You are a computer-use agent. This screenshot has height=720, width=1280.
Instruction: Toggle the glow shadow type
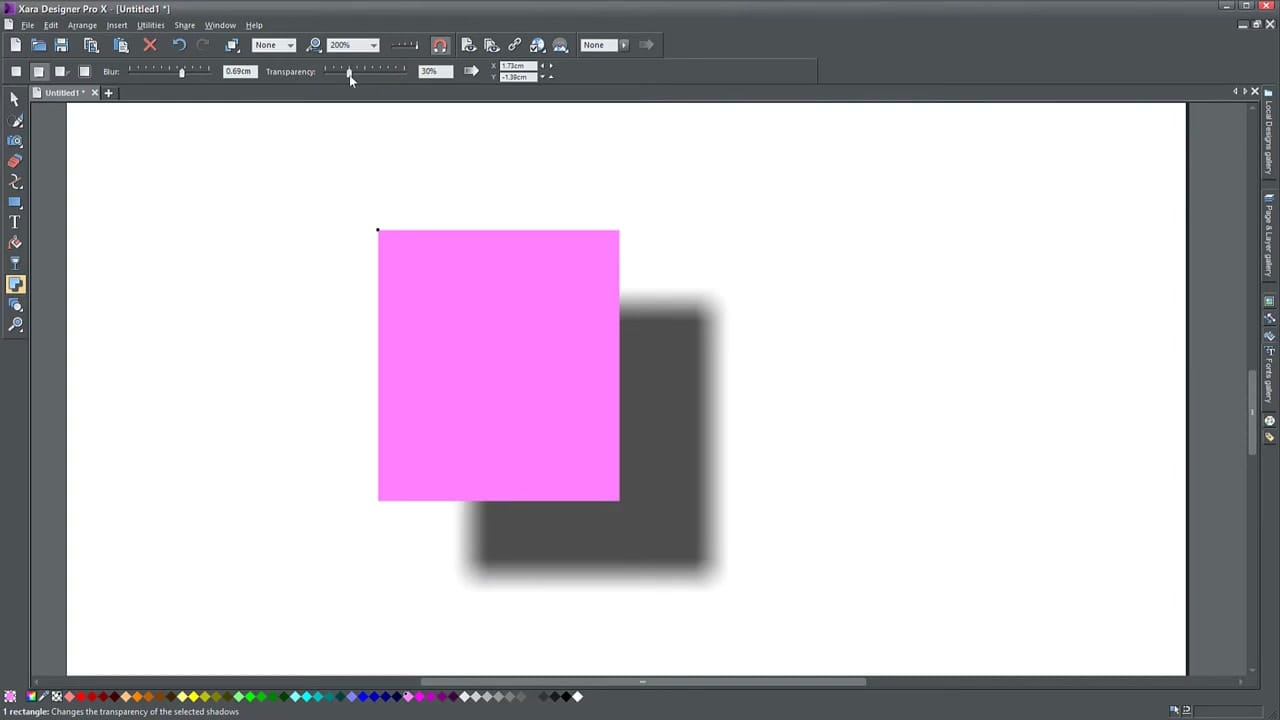84,71
